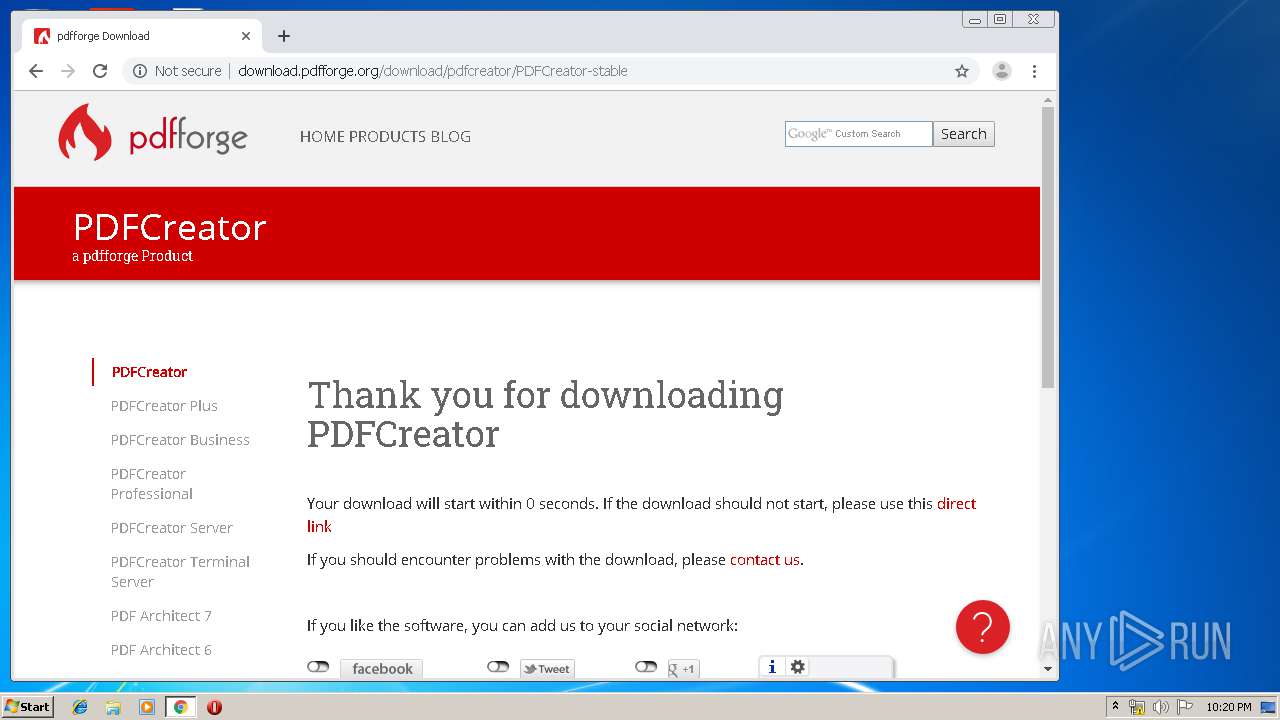Screen dimensions: 1280x720
Task: Click the Google +1 button
Action: [x=683, y=669]
